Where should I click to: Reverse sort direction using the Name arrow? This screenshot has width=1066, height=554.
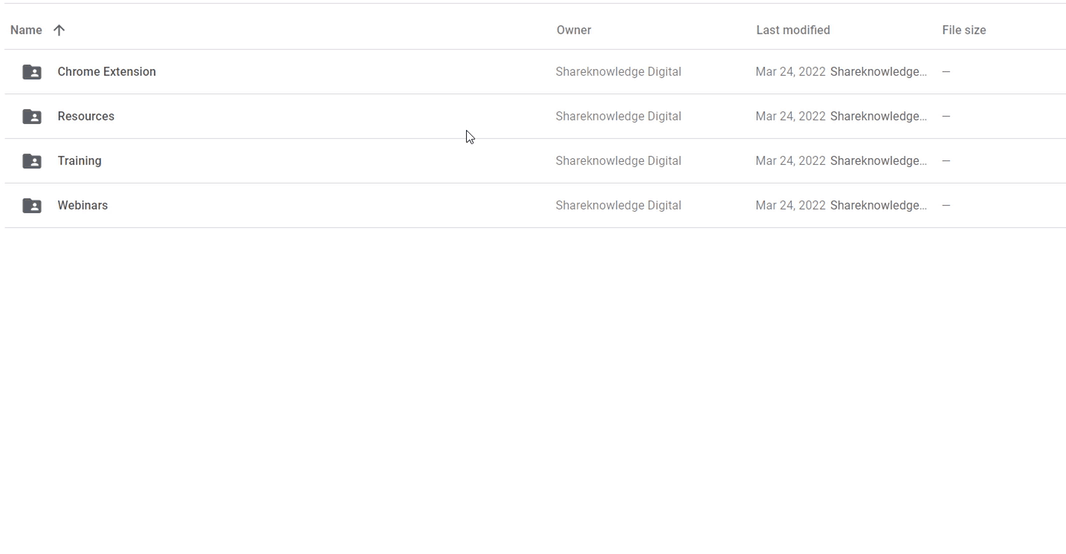pos(59,30)
